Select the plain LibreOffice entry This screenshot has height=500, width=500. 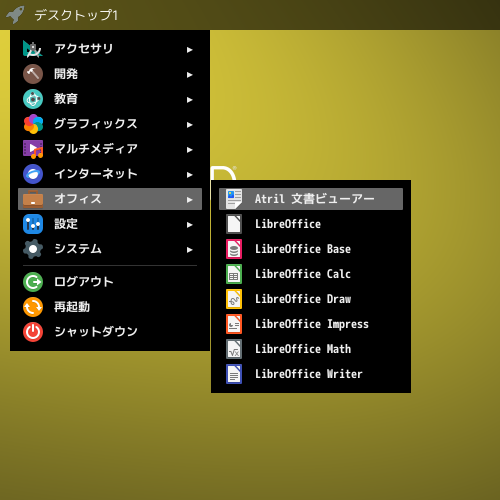pyautogui.click(x=311, y=224)
